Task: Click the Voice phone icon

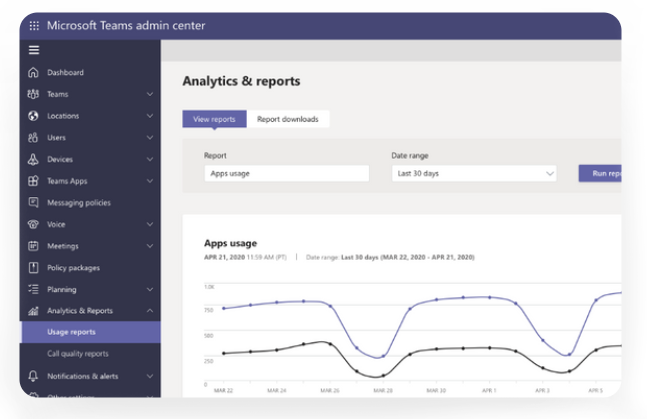Action: (33, 224)
